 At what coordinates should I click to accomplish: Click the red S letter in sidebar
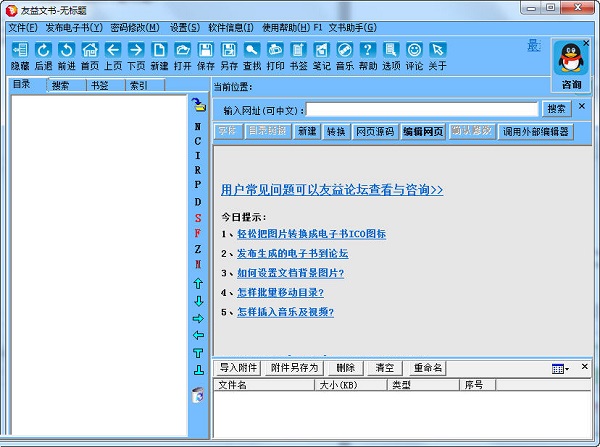[x=198, y=218]
